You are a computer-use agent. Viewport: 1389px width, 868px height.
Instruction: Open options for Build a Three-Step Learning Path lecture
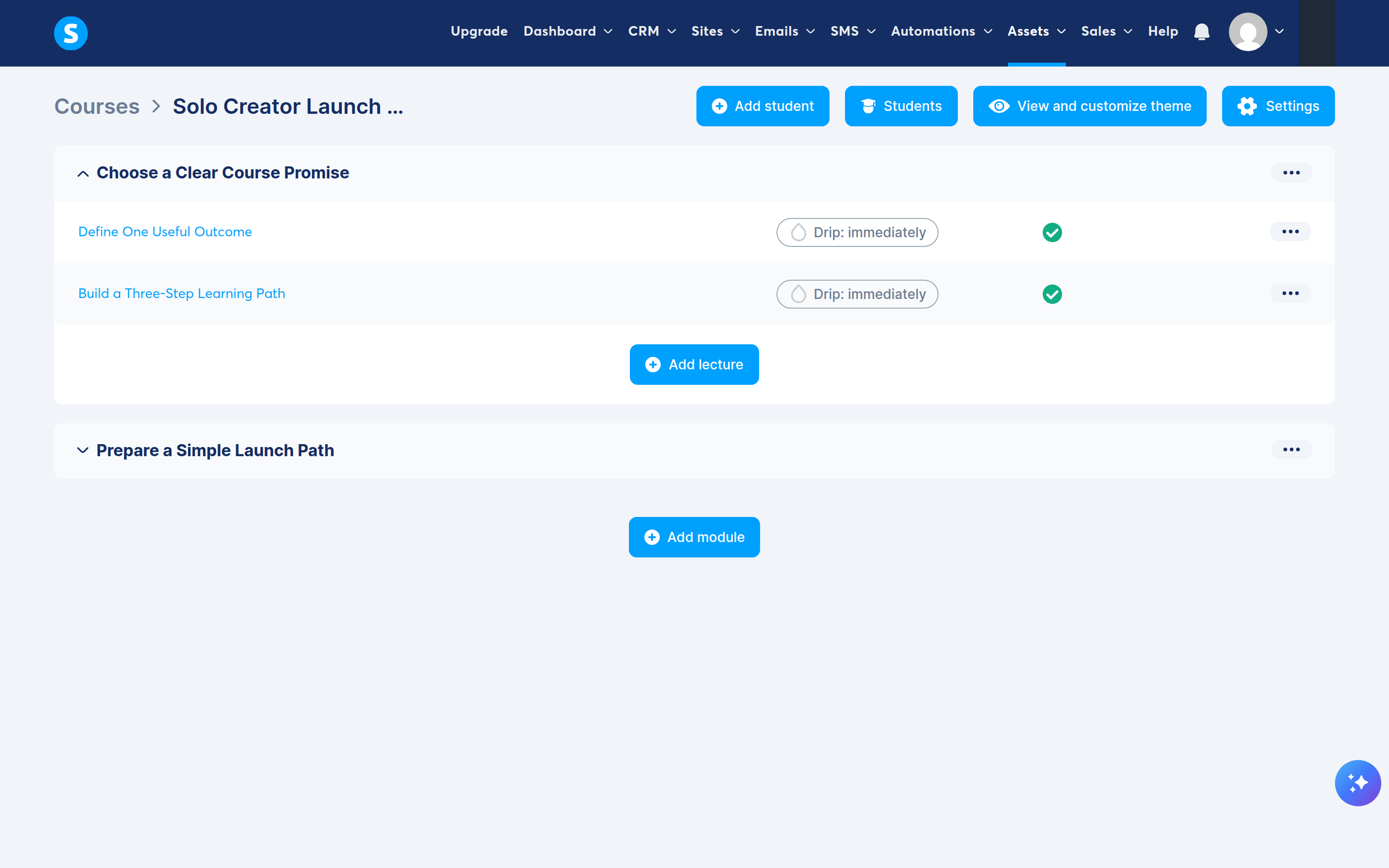(x=1290, y=293)
